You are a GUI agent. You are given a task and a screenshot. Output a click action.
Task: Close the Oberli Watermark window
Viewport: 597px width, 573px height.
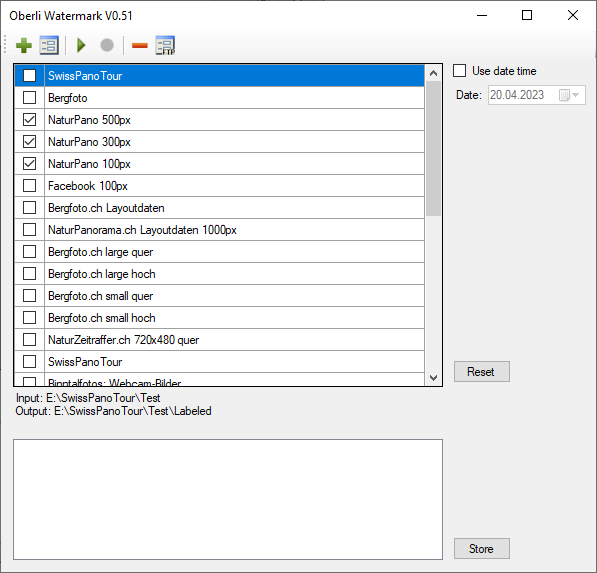coord(573,15)
